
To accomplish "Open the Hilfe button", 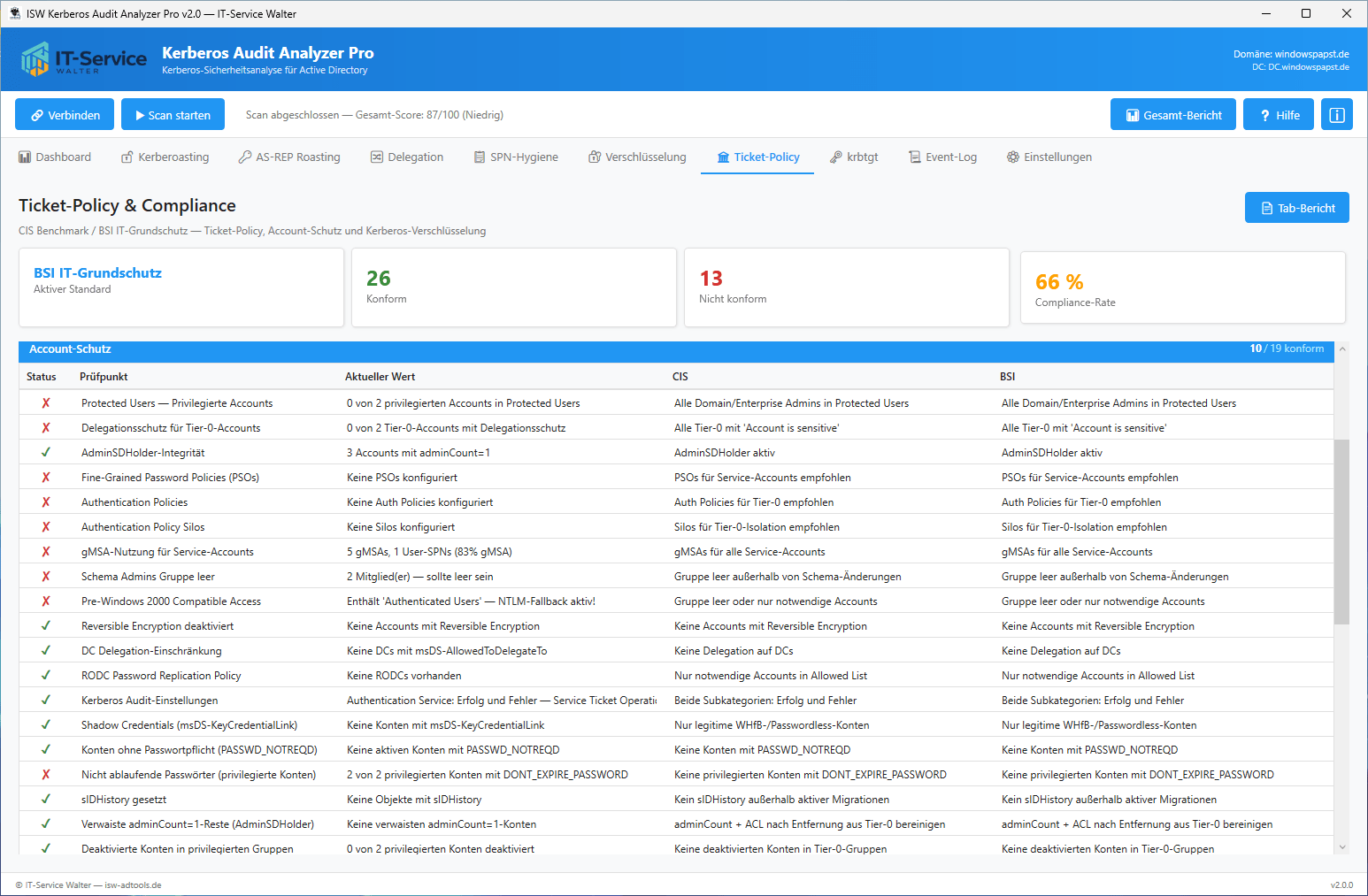I will point(1279,115).
